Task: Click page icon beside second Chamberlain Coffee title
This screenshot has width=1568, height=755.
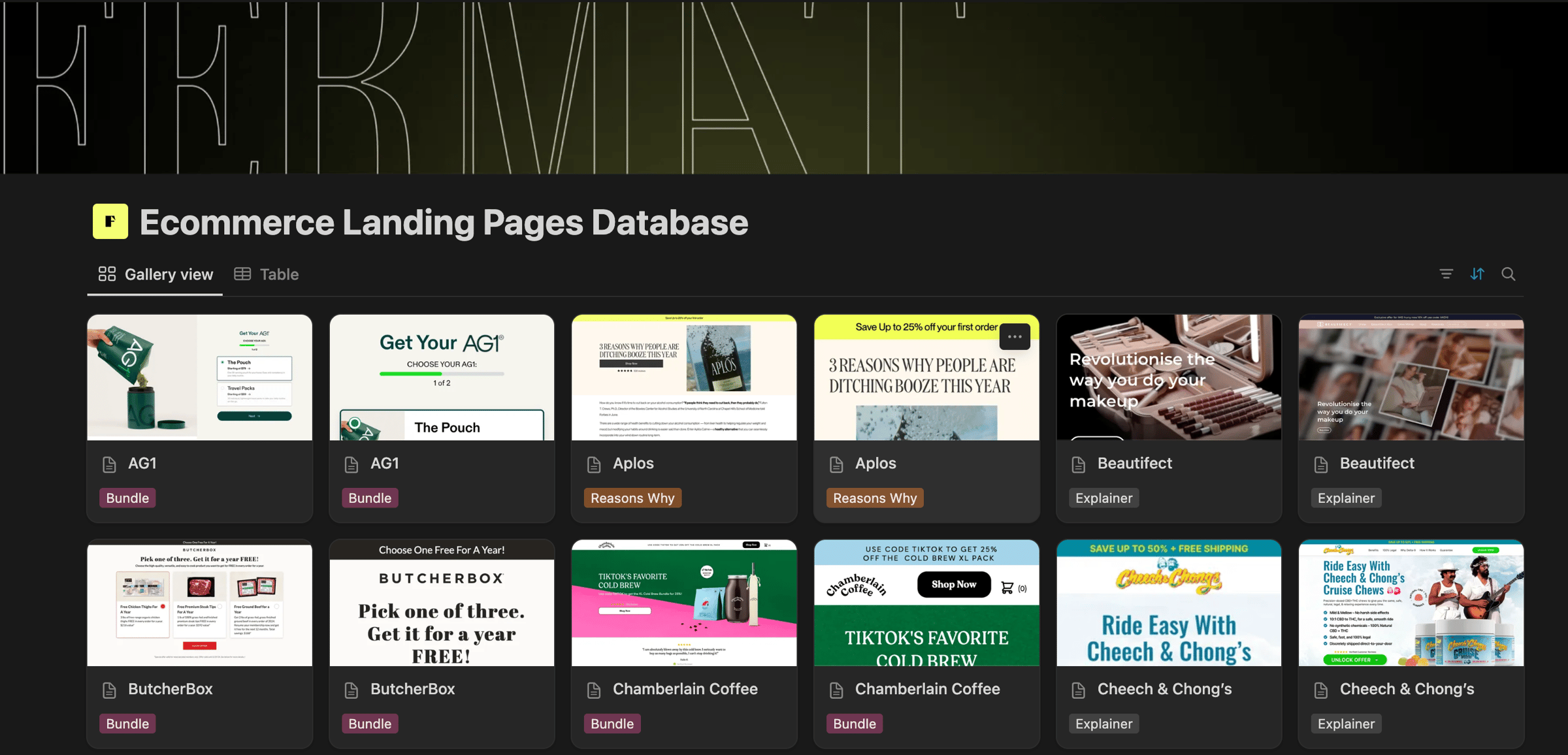Action: tap(836, 690)
